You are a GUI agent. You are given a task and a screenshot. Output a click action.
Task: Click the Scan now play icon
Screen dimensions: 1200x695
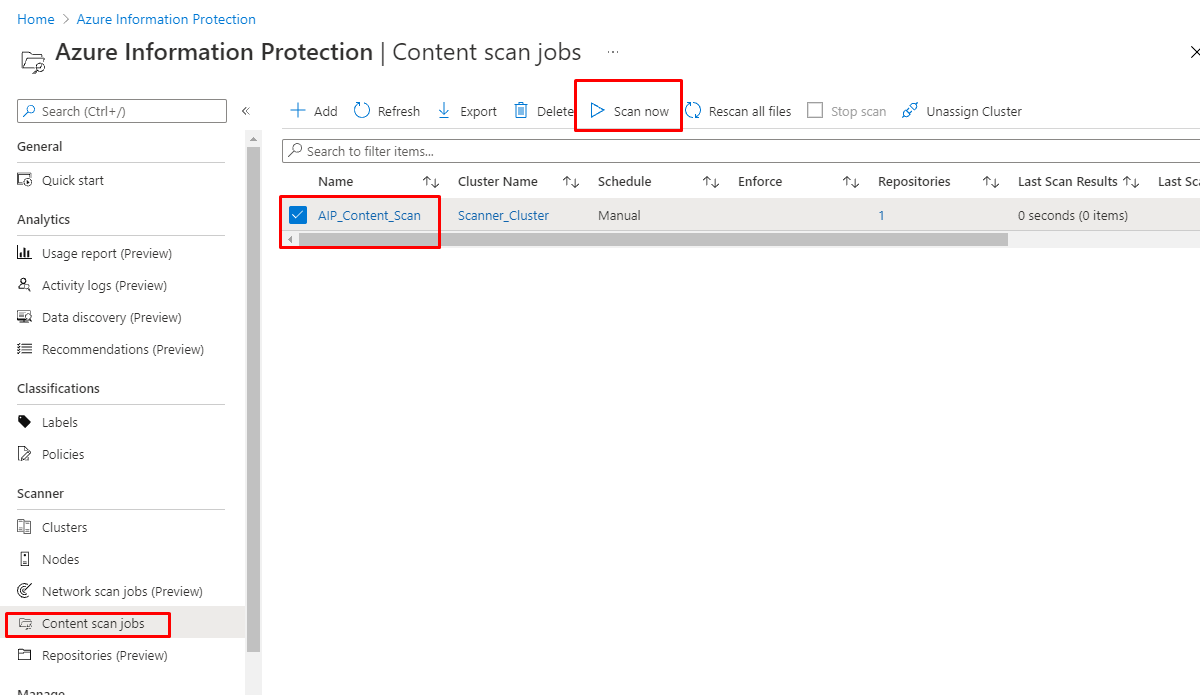597,111
